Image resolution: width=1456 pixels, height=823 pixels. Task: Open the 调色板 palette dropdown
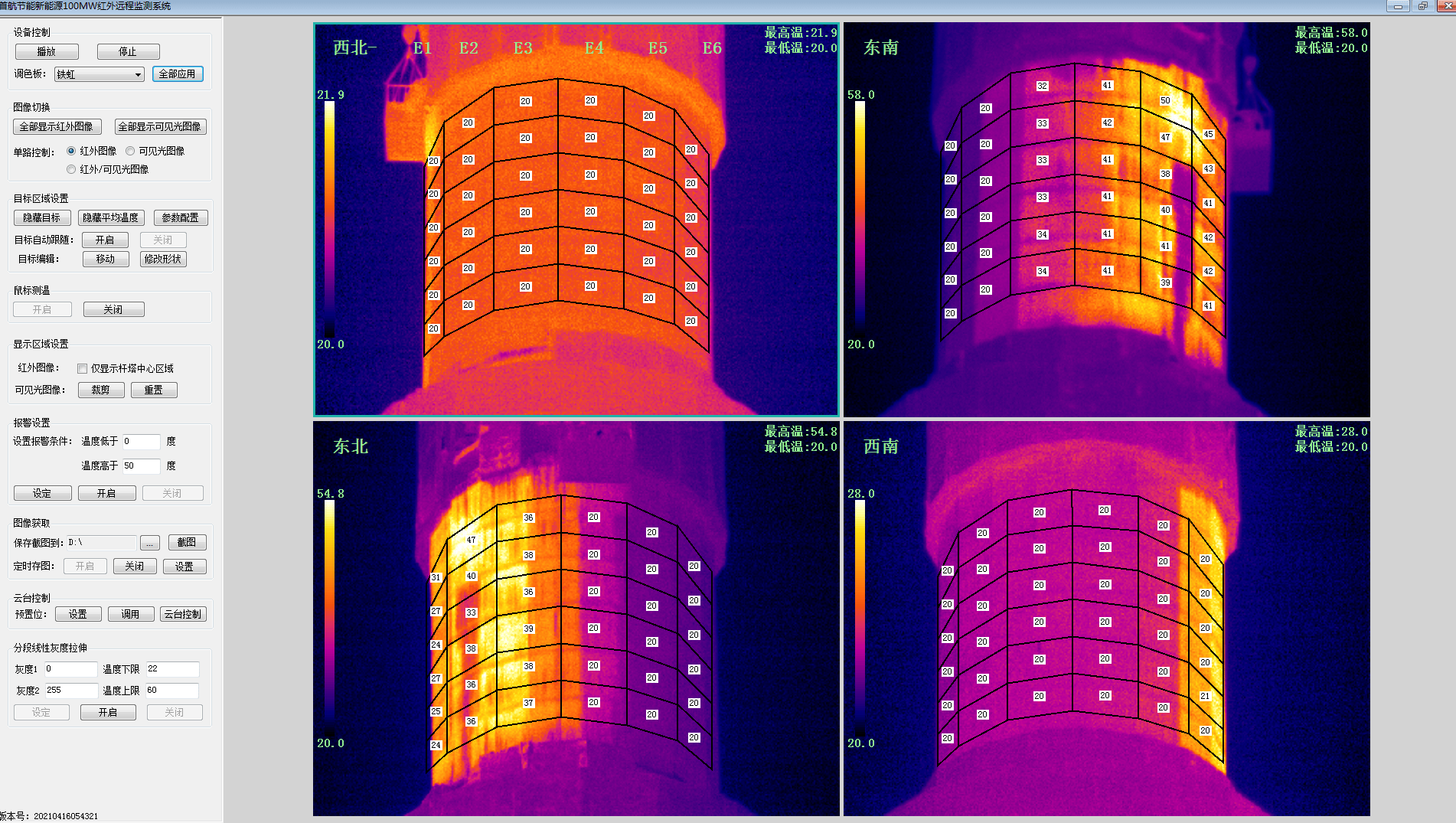[x=100, y=74]
